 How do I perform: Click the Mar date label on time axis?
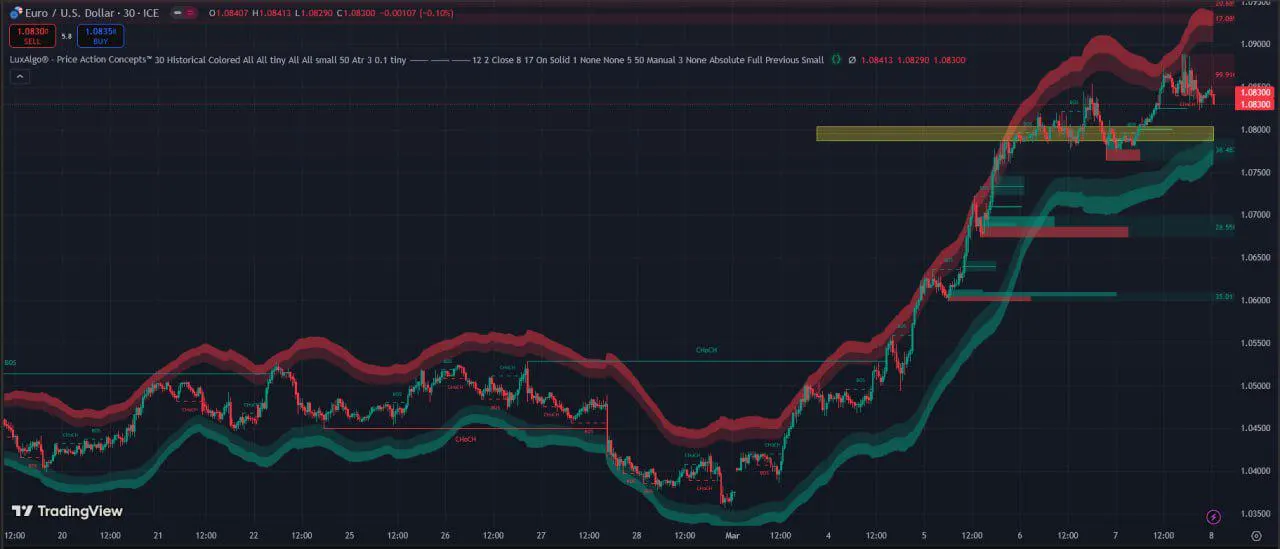click(732, 536)
